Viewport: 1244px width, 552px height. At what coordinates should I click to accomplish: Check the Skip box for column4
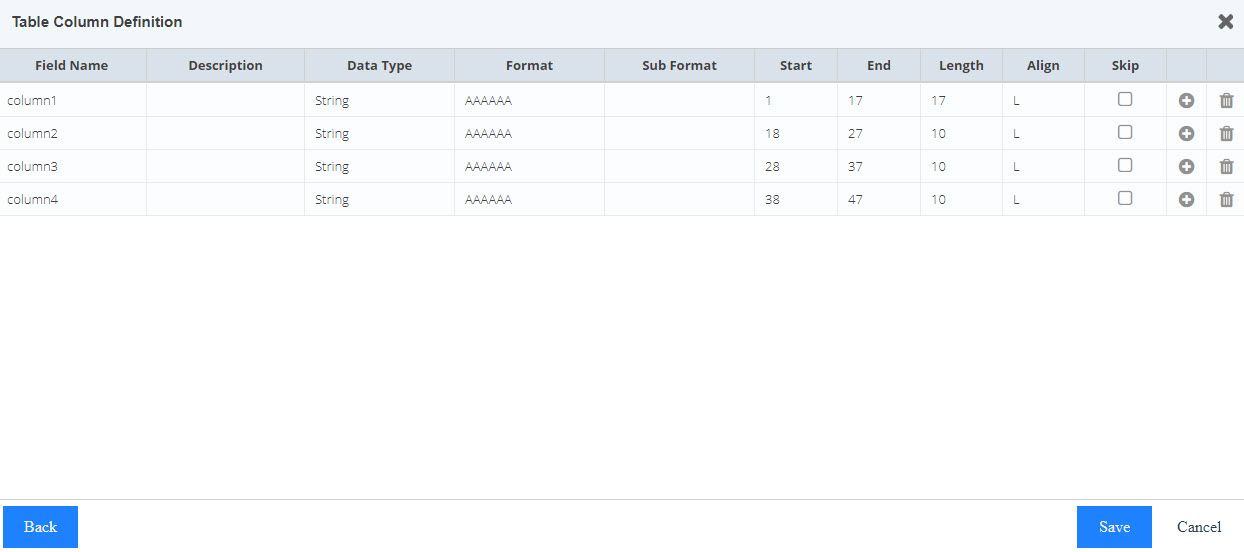coord(1125,198)
